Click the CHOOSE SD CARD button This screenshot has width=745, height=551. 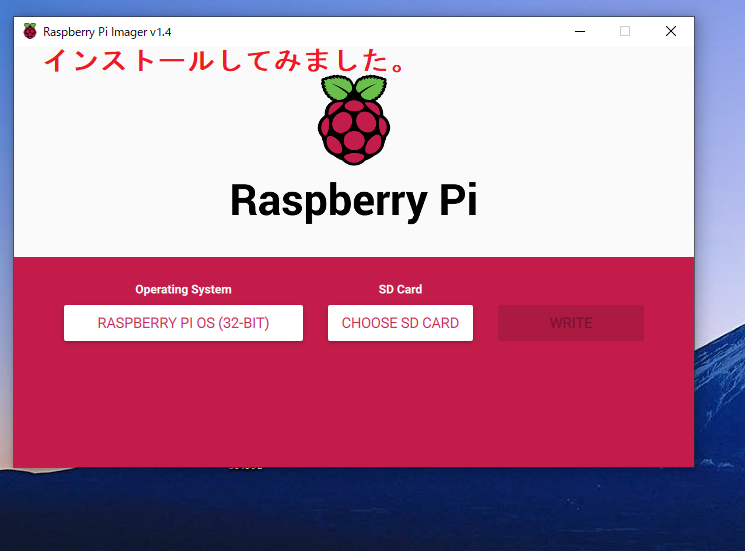(401, 323)
